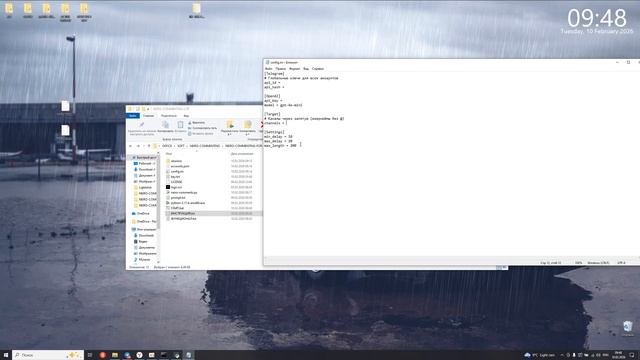Open the Файл menu in Notepad
This screenshot has width=640, height=360.
[x=268, y=69]
